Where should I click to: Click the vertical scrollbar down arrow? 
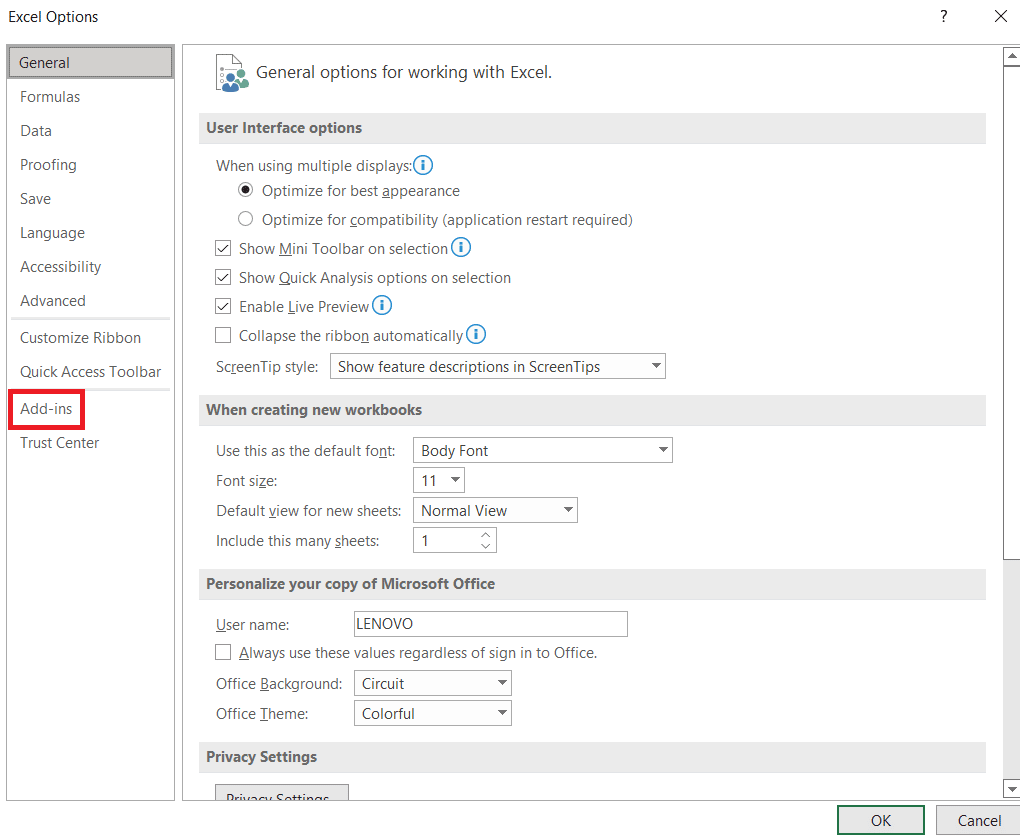click(x=1011, y=788)
